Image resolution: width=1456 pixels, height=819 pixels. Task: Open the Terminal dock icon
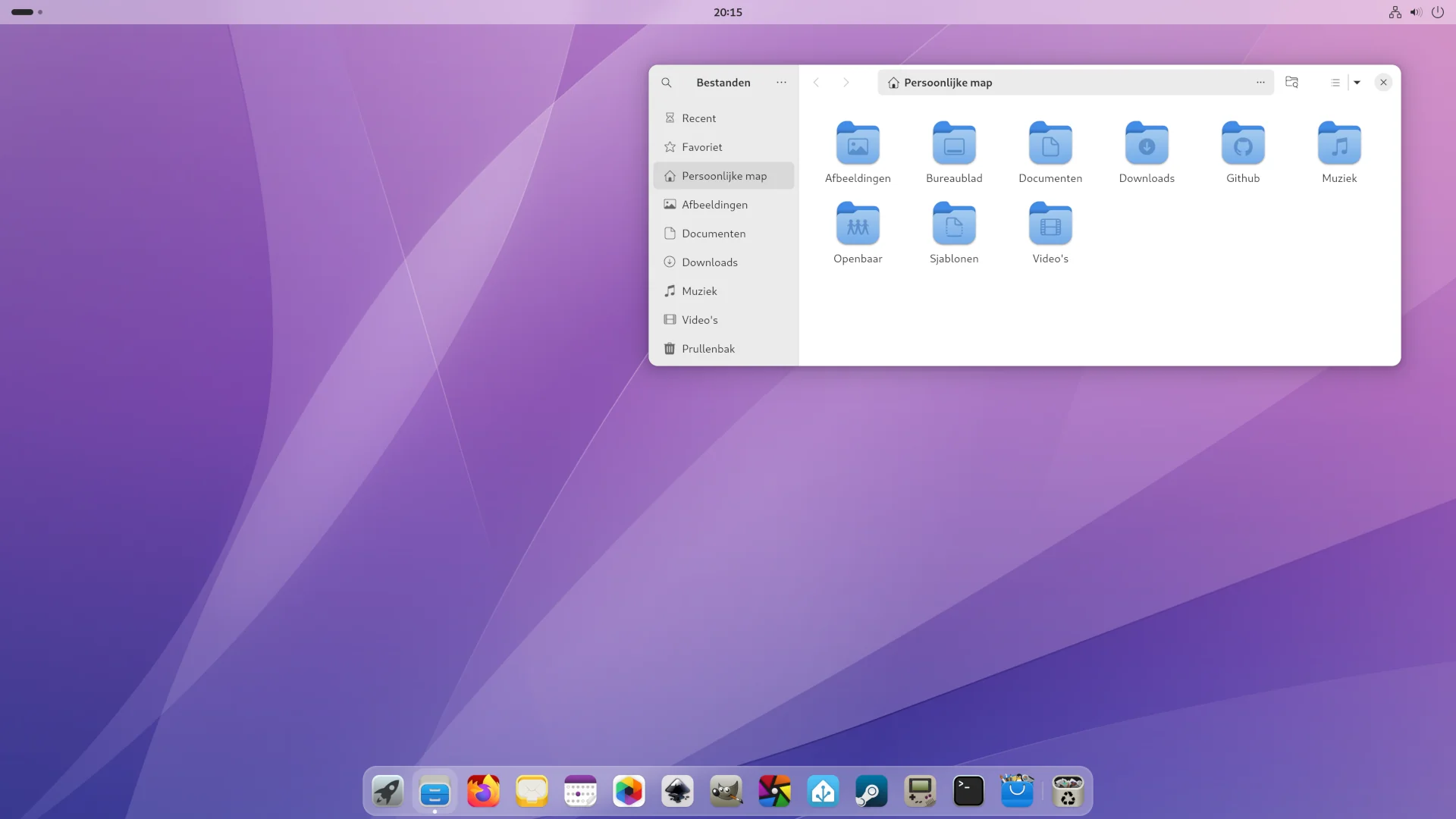[968, 792]
